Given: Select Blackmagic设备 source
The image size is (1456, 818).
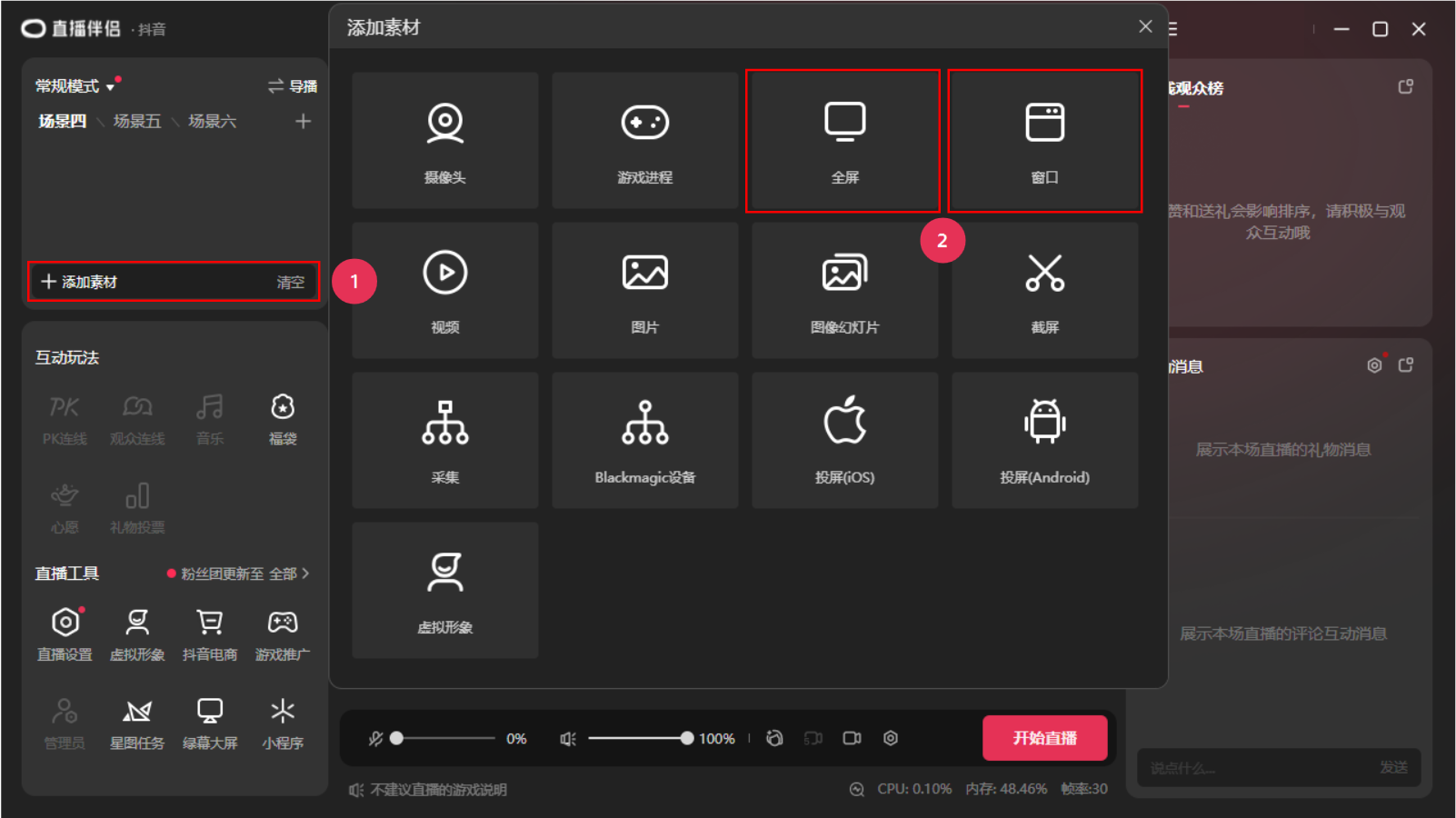Looking at the screenshot, I should pos(645,440).
